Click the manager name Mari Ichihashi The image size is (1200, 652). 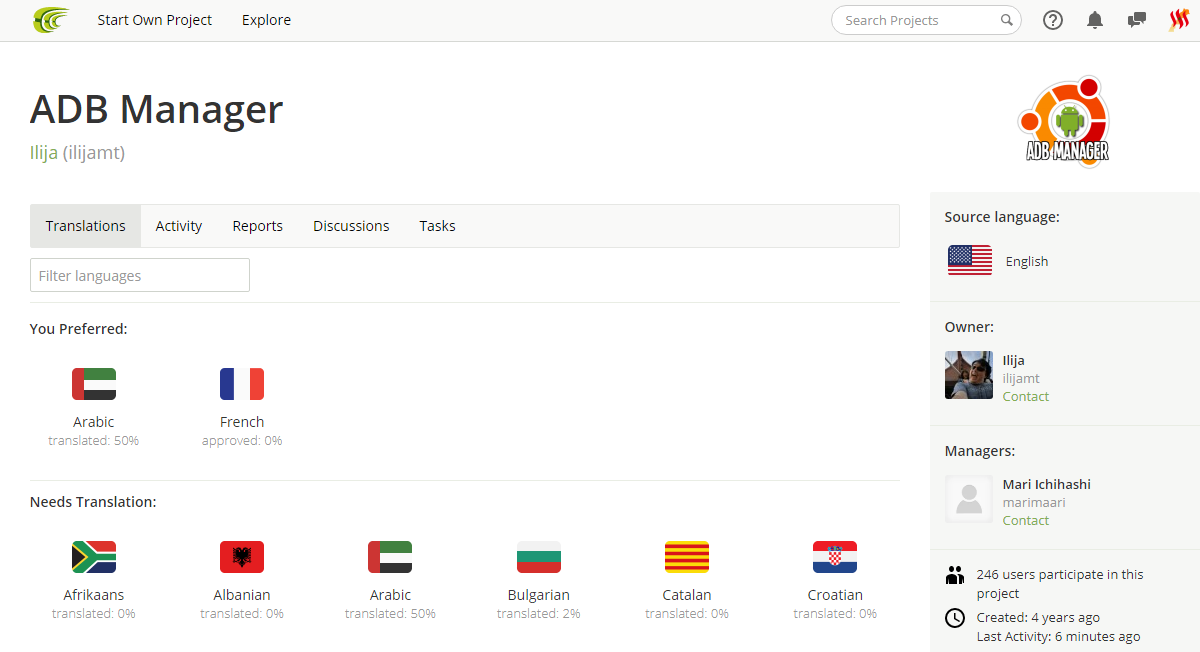coord(1047,484)
